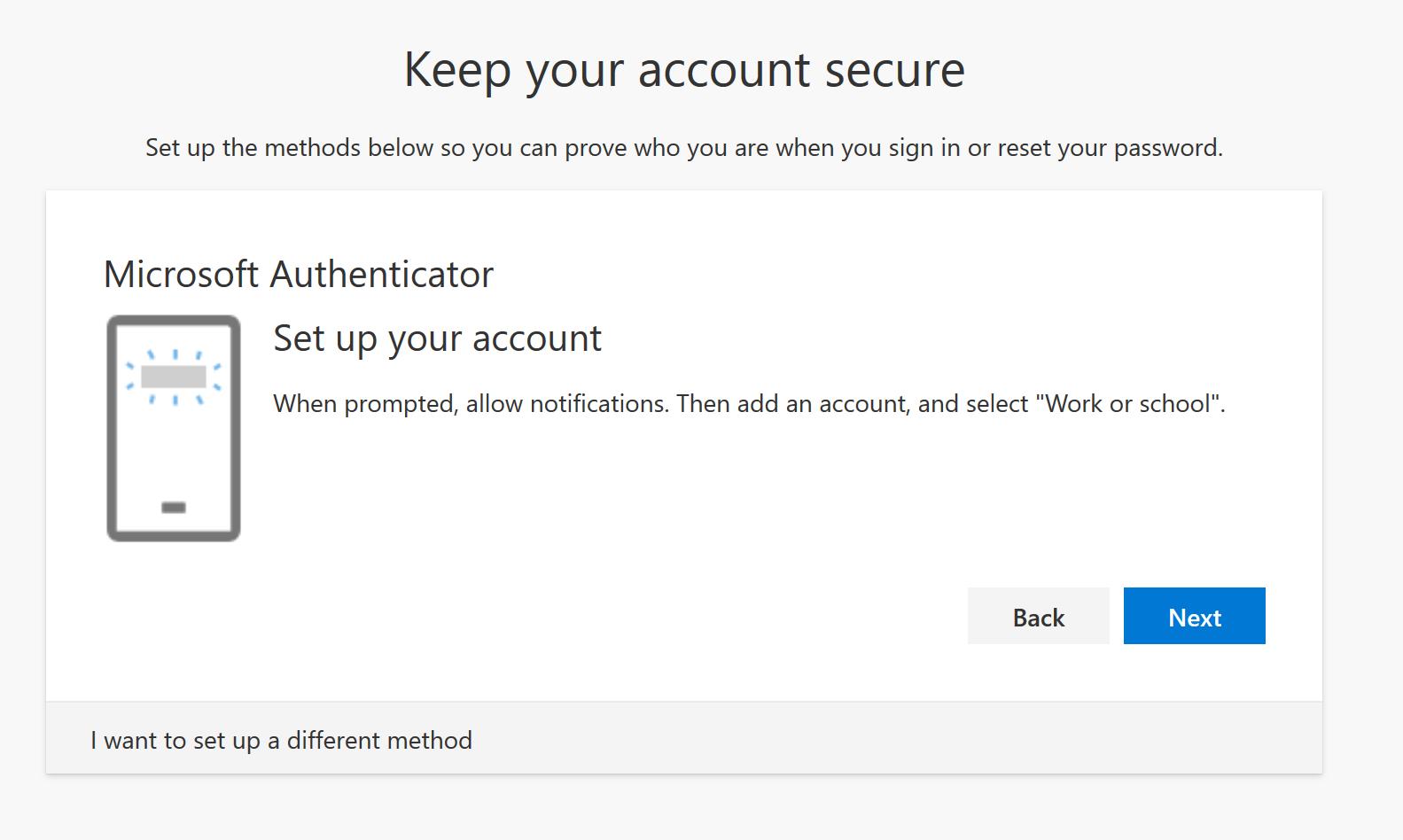Click the gray footer bar of the card

pos(684,738)
